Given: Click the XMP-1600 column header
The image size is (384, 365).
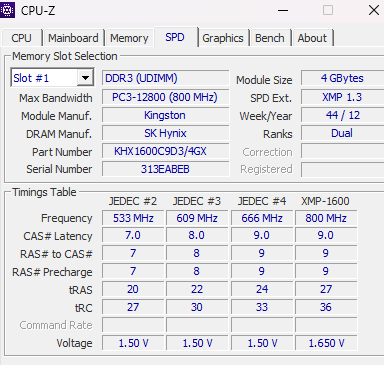Looking at the screenshot, I should pyautogui.click(x=325, y=201).
